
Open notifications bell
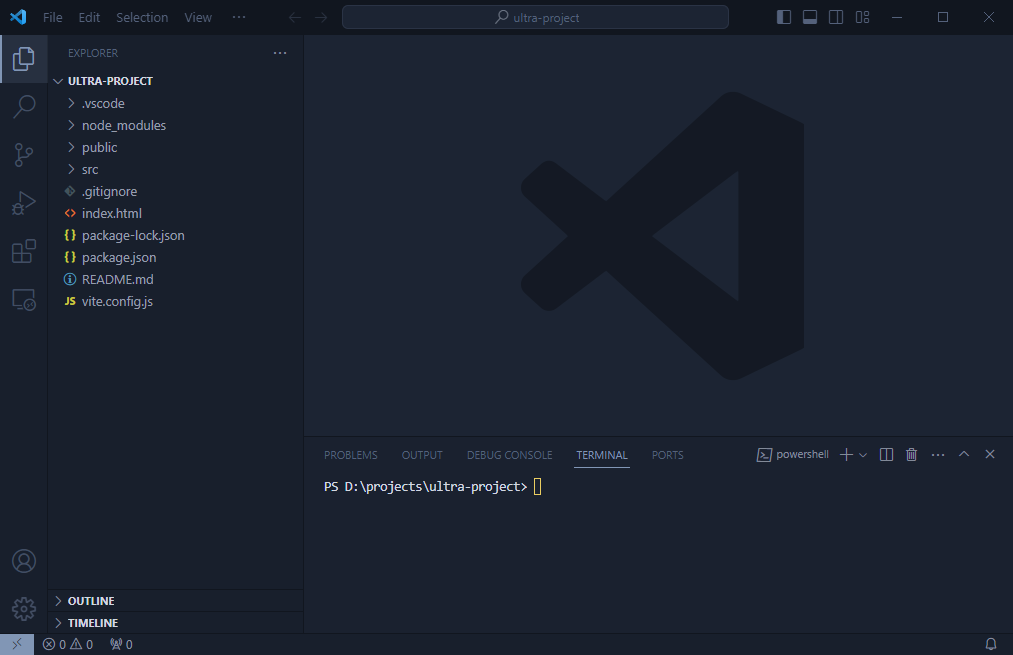990,644
